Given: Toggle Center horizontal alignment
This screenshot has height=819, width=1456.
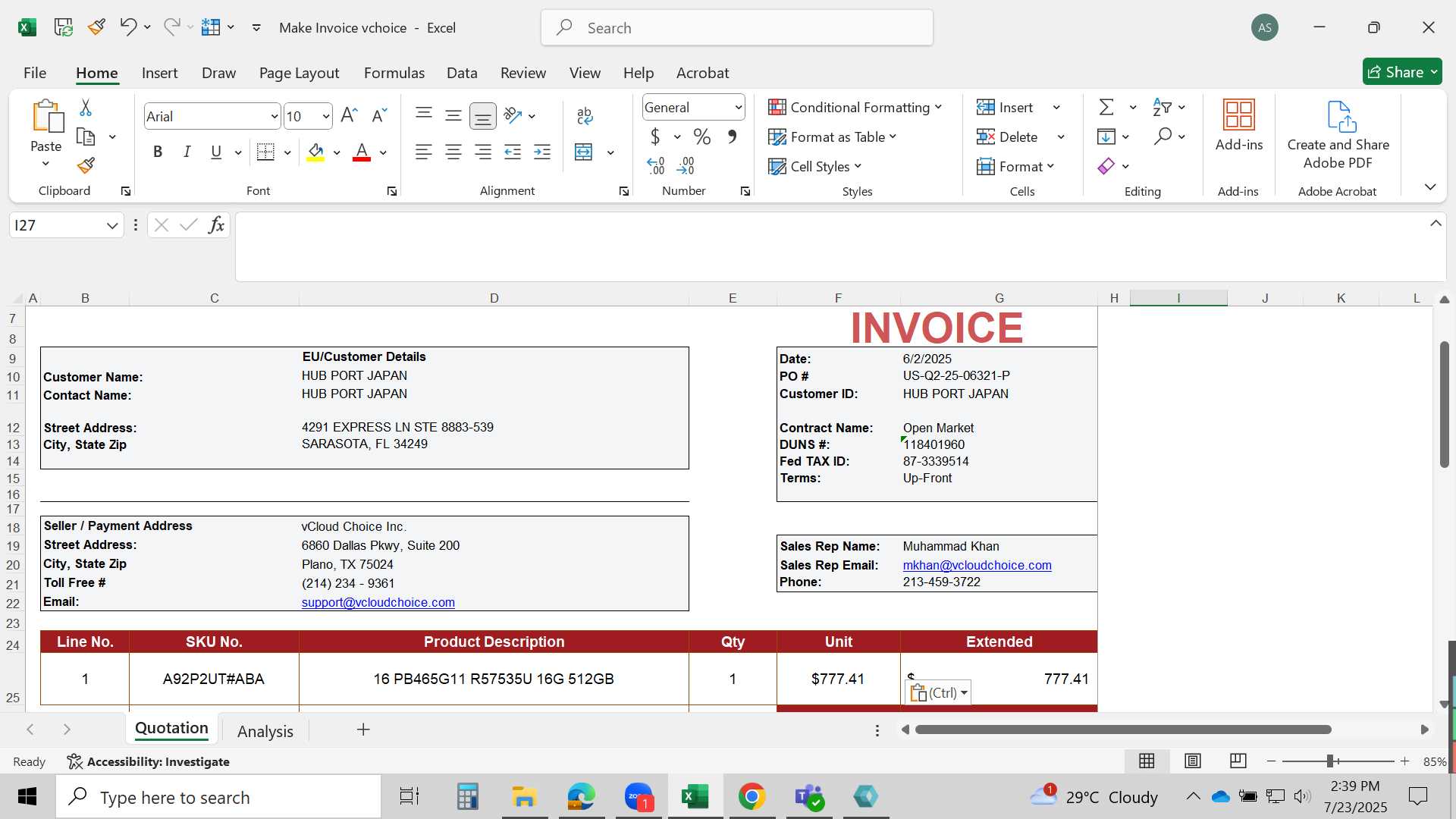Looking at the screenshot, I should pos(453,152).
